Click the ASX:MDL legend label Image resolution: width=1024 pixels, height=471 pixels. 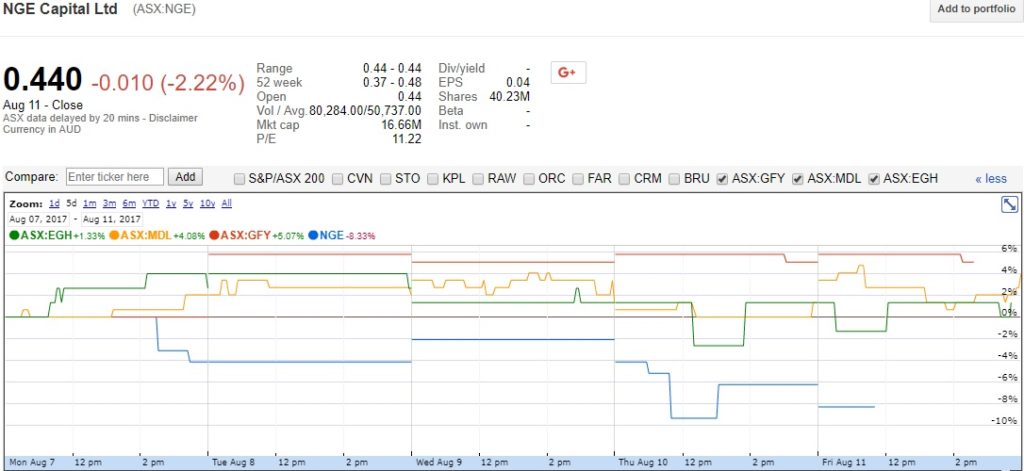pos(146,236)
